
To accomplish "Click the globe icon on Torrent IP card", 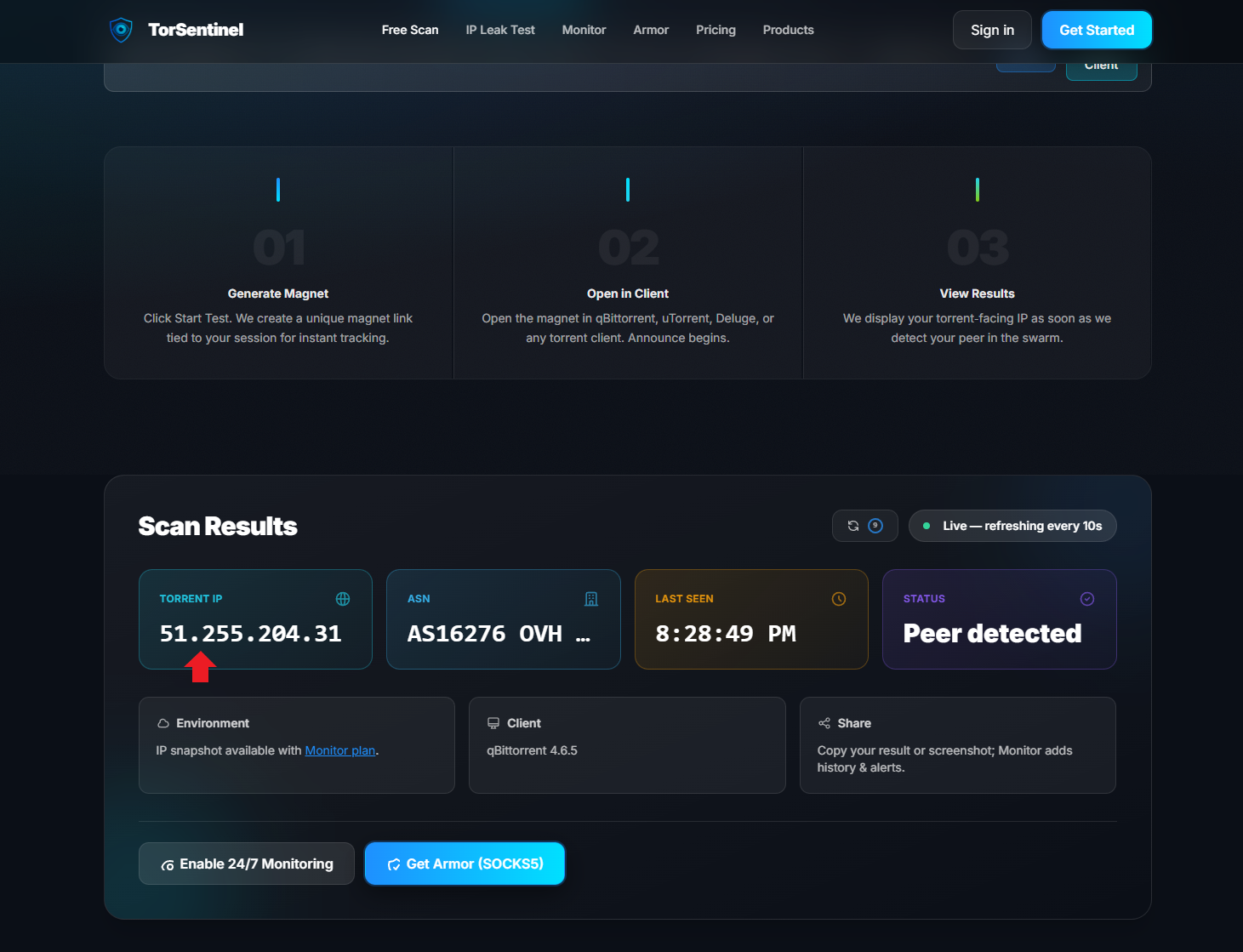I will coord(343,599).
